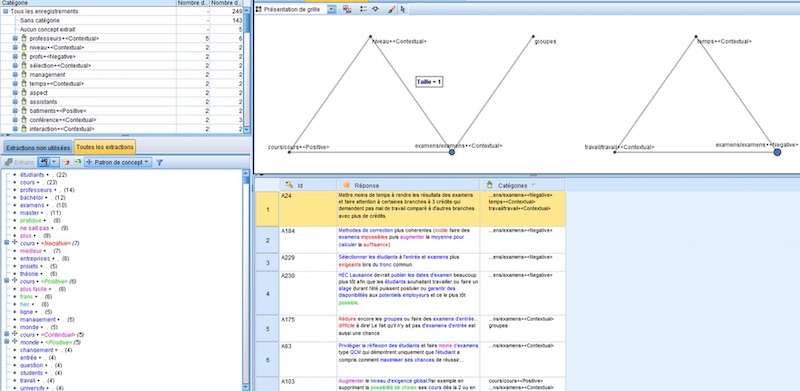This screenshot has height=391, width=800.
Task: Click the A175 Id cell
Action: pyautogui.click(x=308, y=328)
